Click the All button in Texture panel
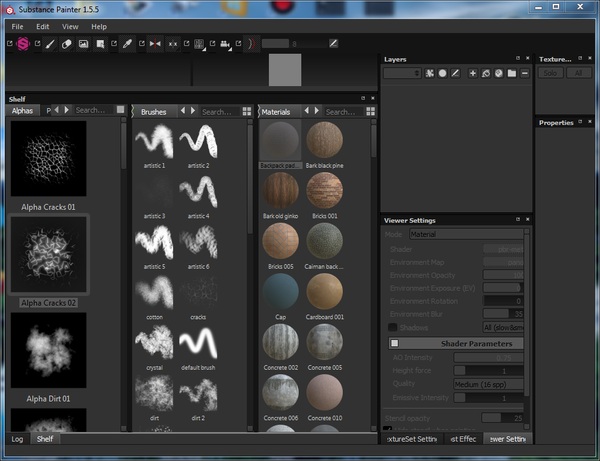The height and width of the screenshot is (461, 600). click(579, 73)
